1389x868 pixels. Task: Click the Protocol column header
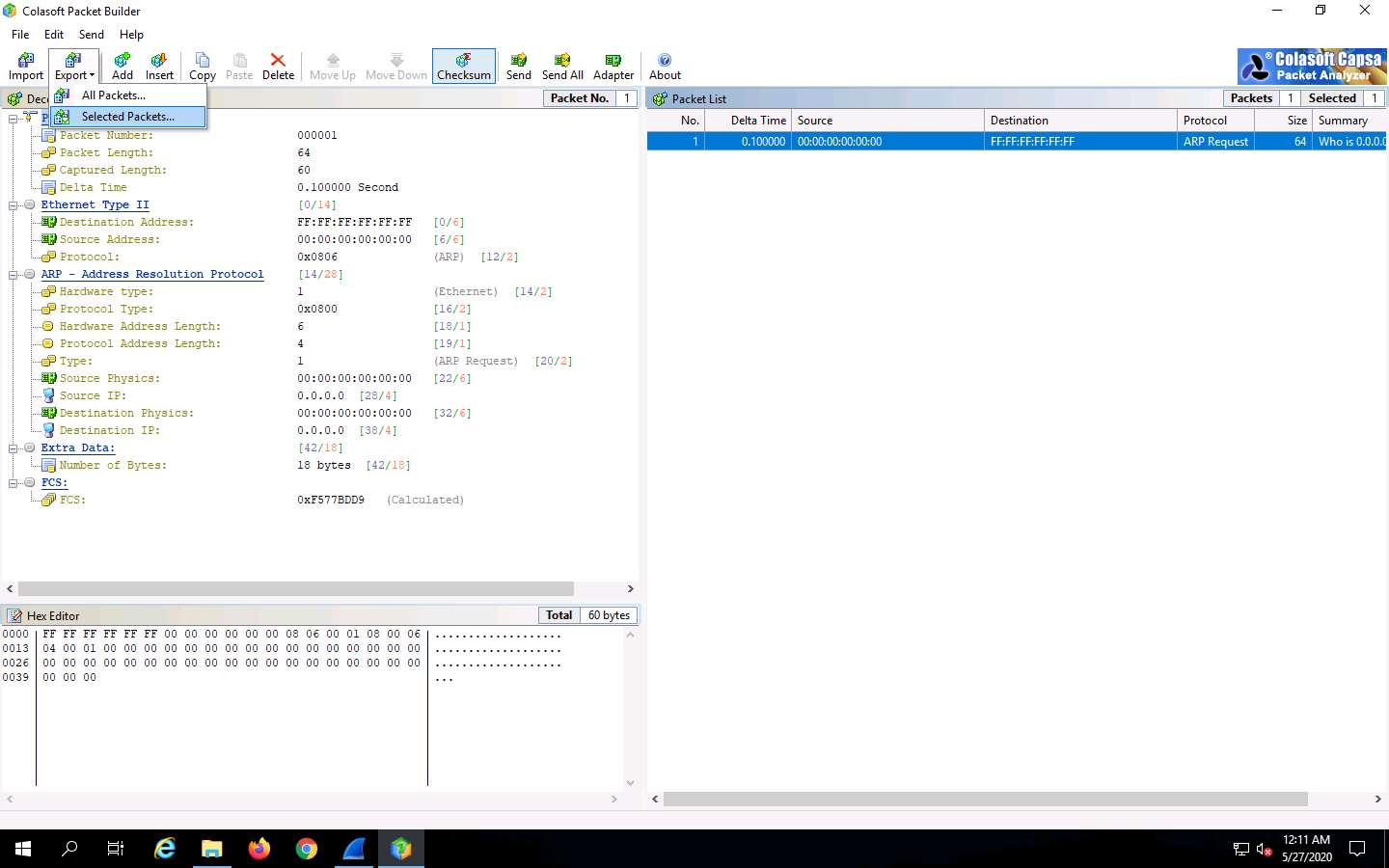click(x=1216, y=121)
